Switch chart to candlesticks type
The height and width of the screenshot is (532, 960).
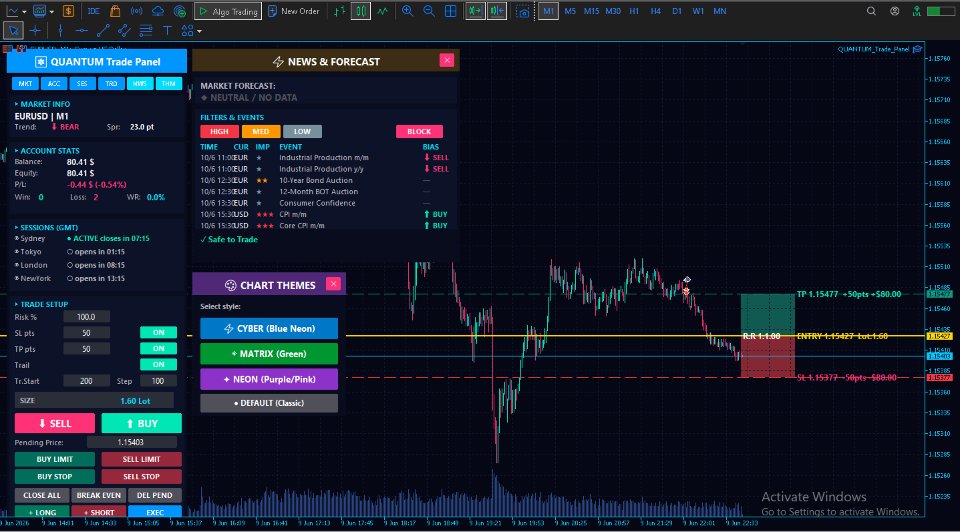361,11
